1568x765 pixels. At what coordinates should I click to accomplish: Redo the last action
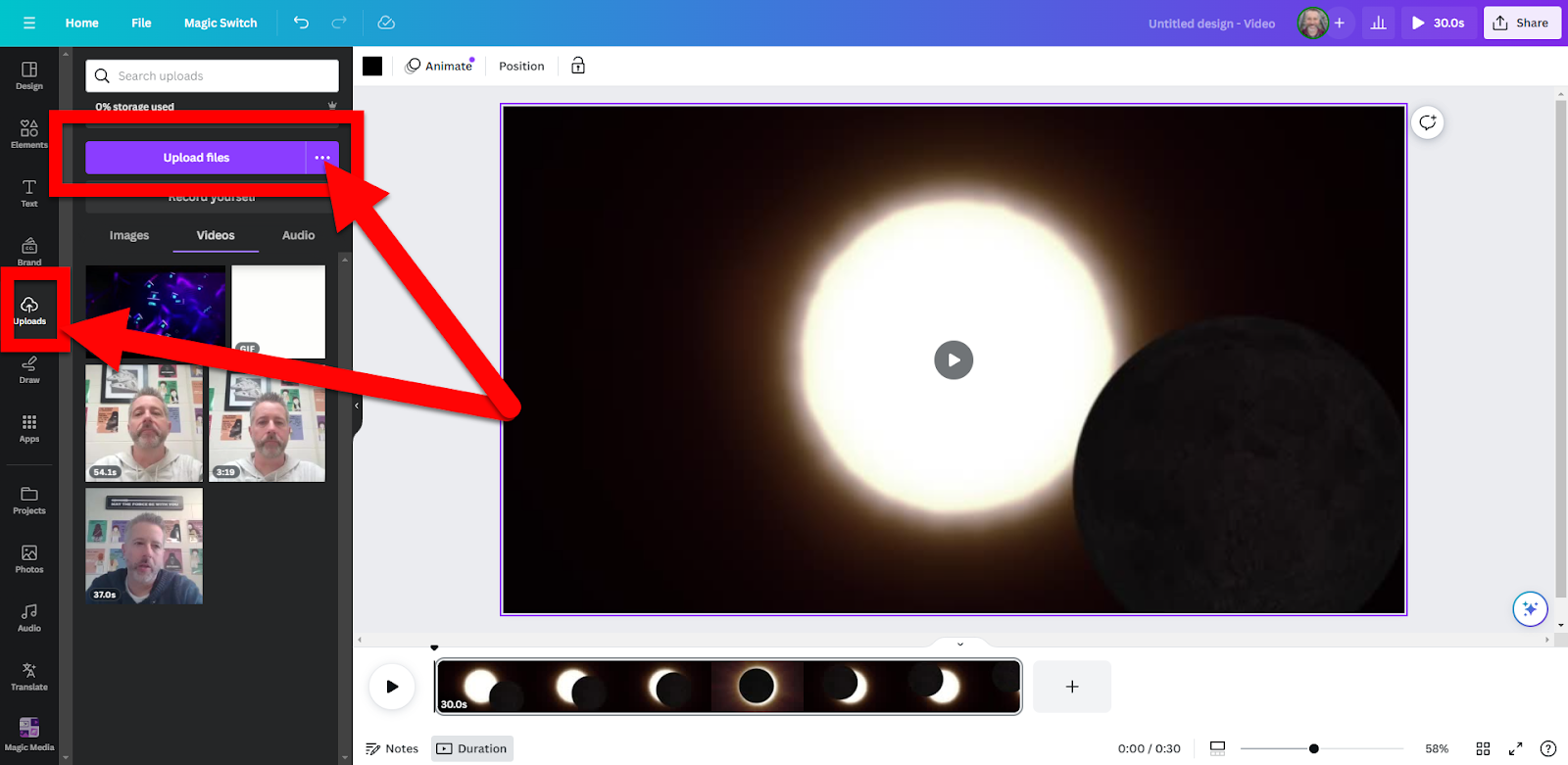click(339, 23)
